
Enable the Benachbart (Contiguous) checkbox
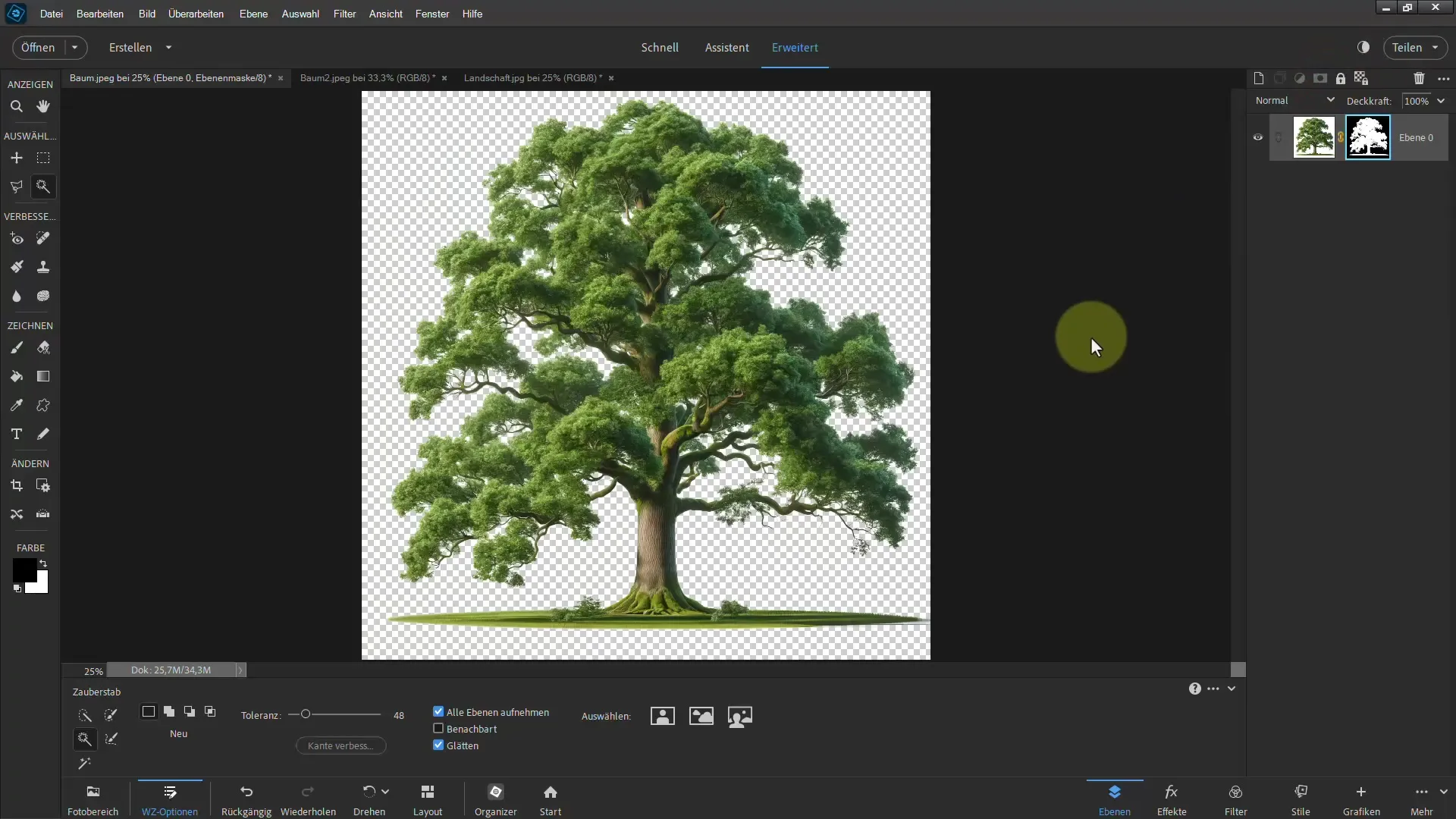440,729
